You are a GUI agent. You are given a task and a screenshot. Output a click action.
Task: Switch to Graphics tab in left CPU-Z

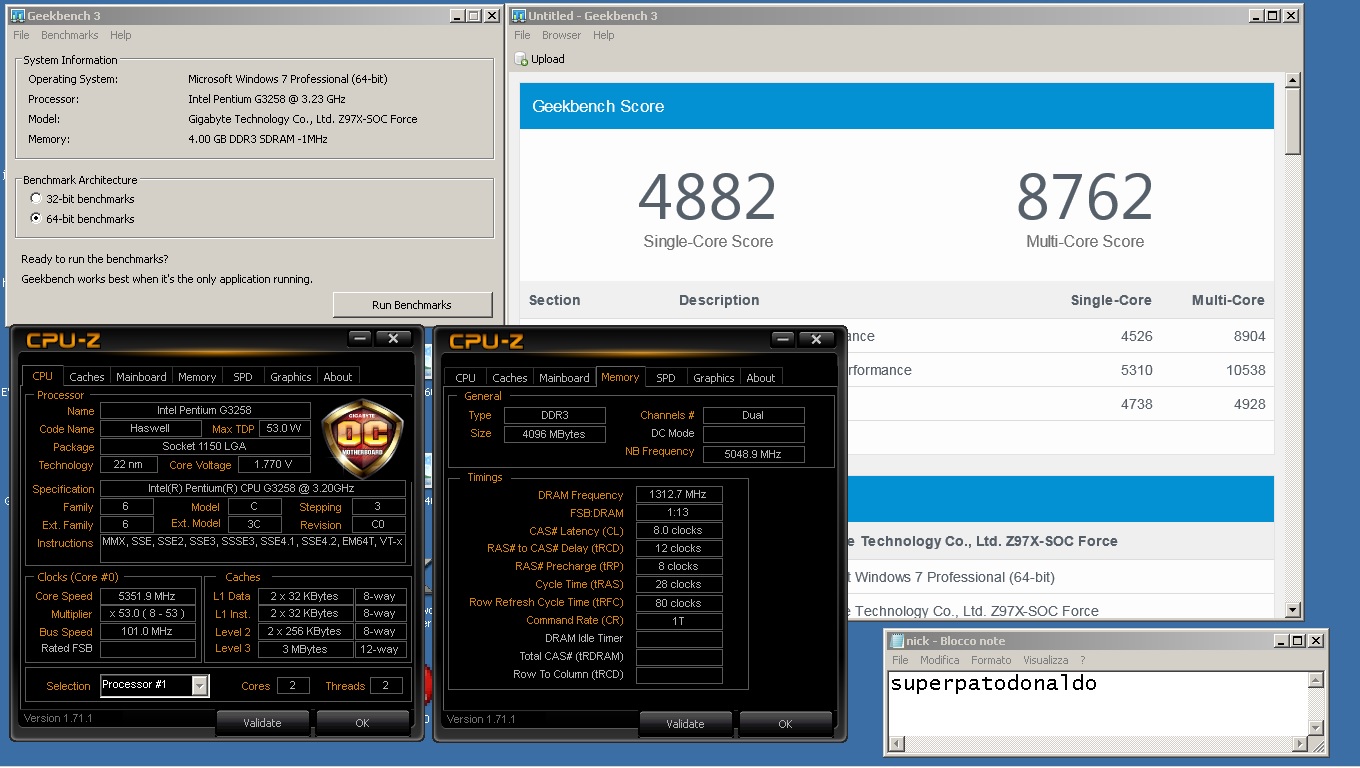click(x=291, y=377)
